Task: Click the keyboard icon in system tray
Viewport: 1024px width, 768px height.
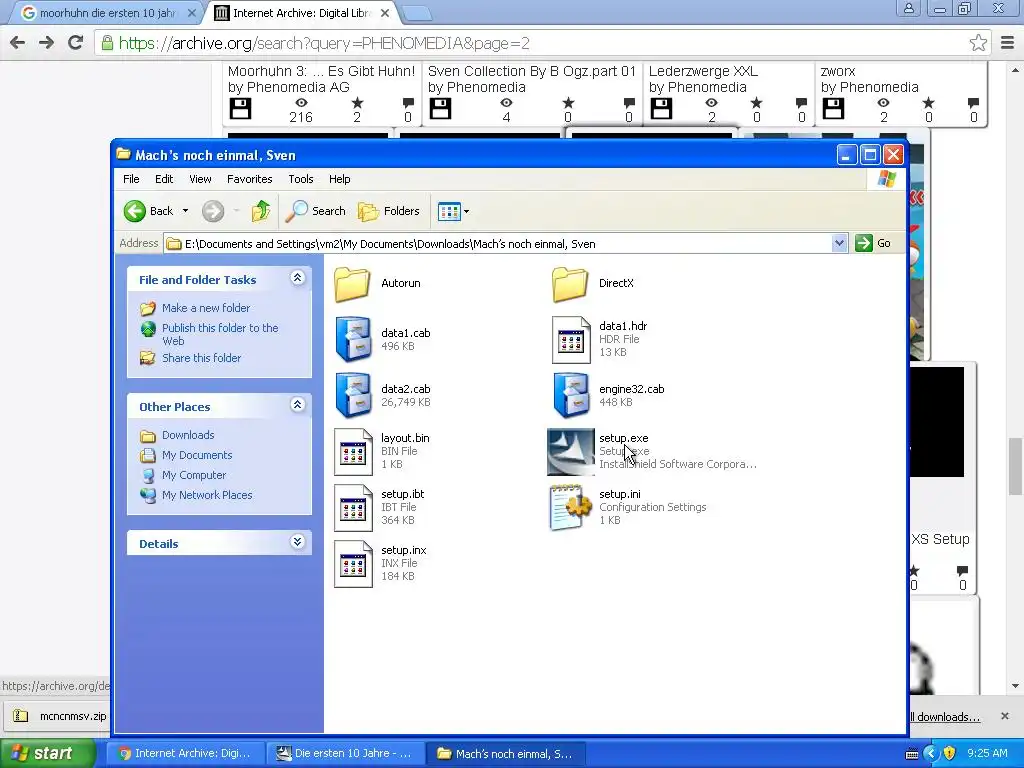Action: click(912, 754)
